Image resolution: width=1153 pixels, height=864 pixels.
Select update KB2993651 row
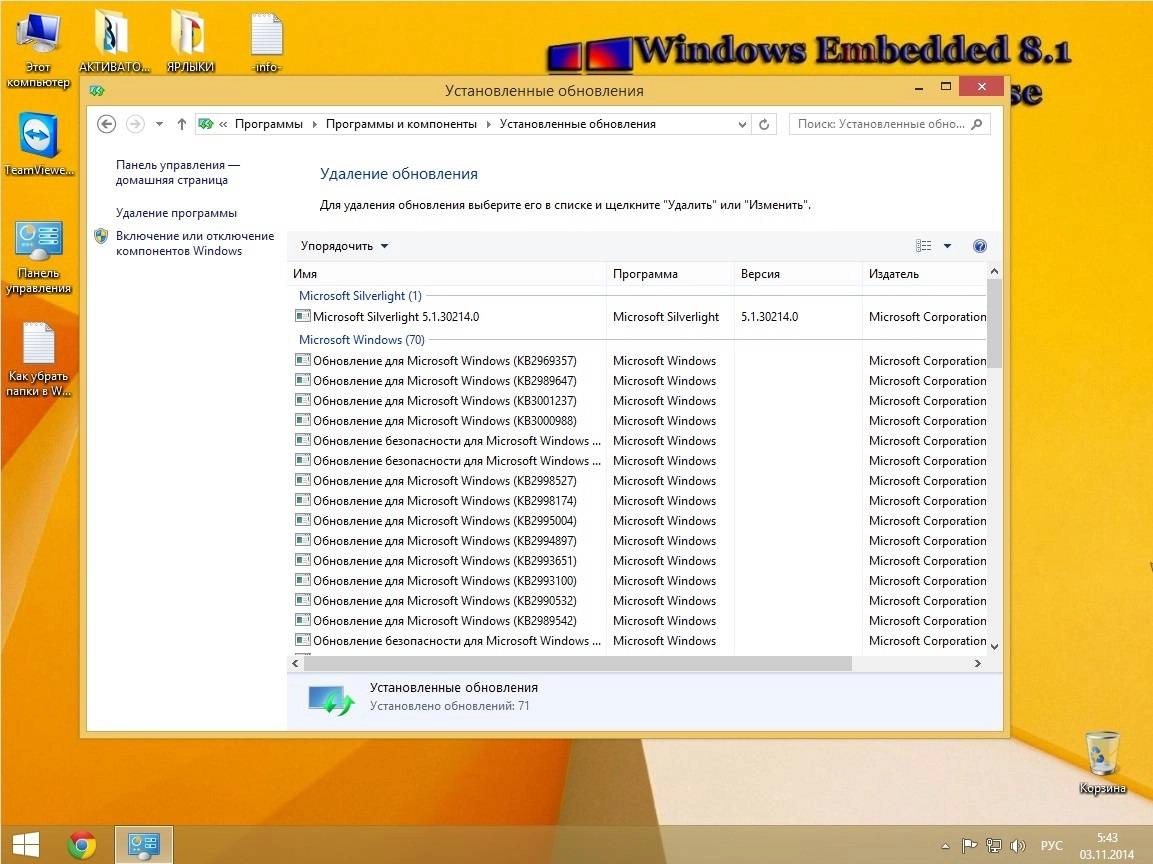[638, 560]
